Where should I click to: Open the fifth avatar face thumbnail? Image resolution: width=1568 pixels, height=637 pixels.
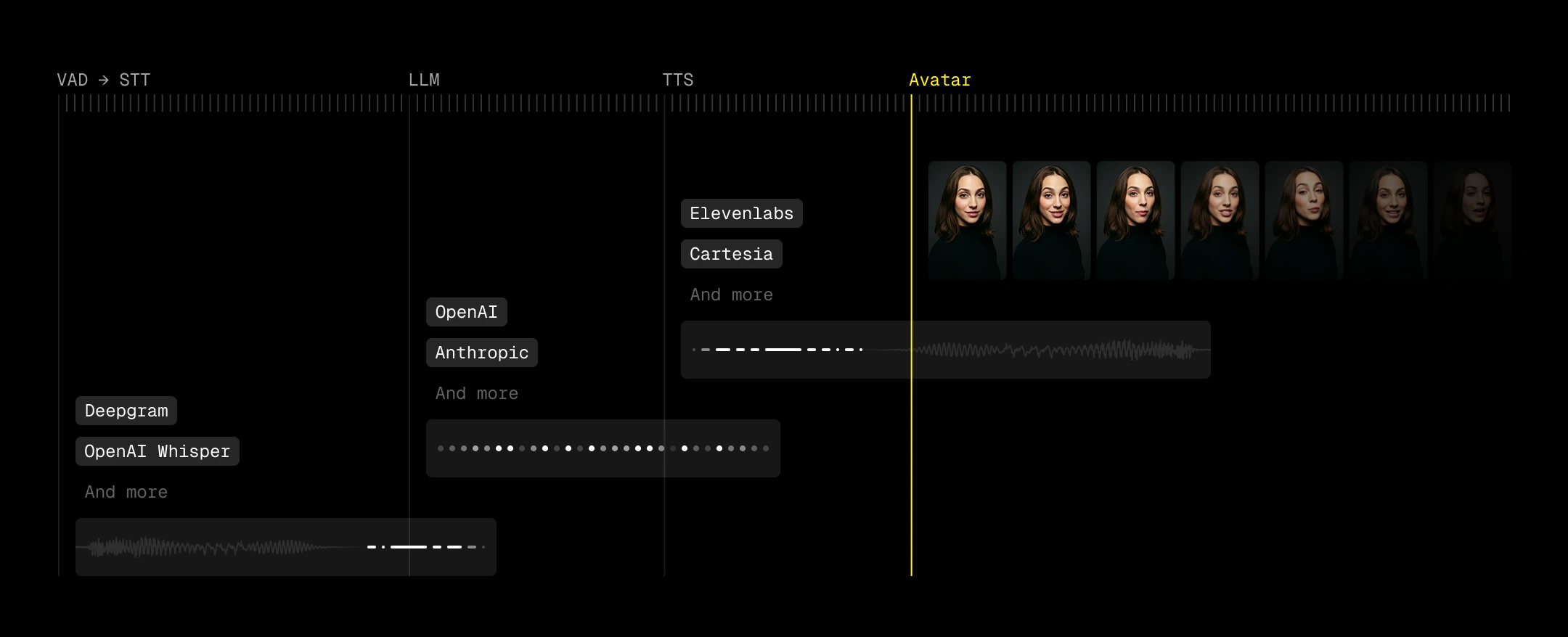[x=1304, y=221]
